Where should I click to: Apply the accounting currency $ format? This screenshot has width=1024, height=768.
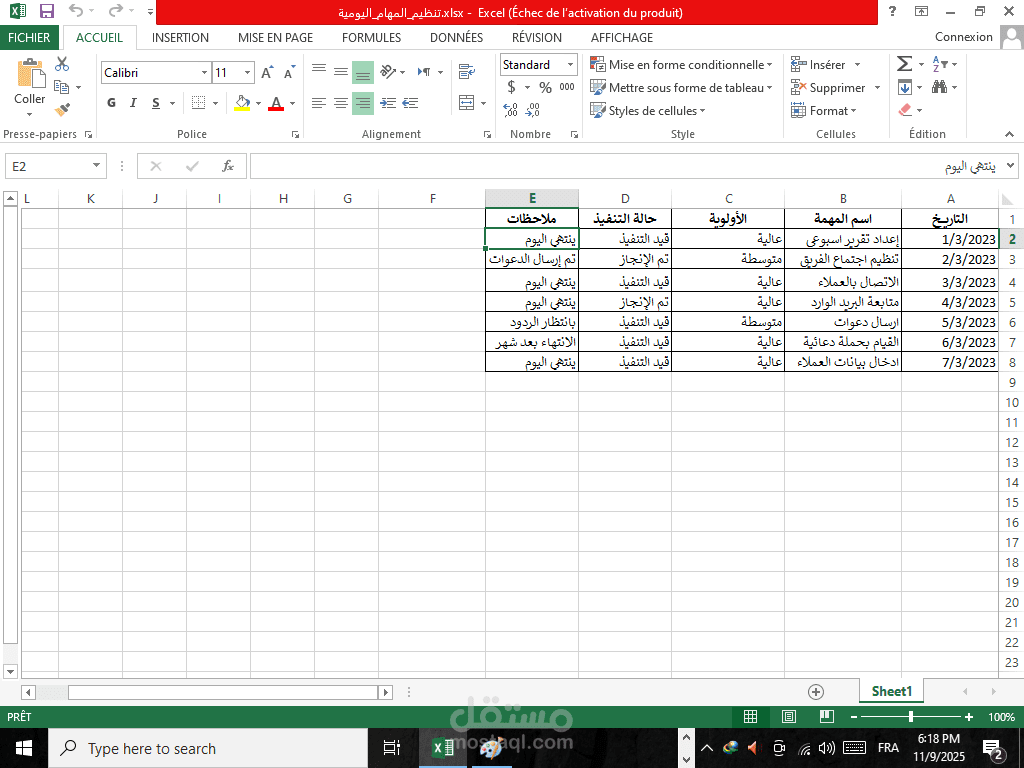[511, 87]
